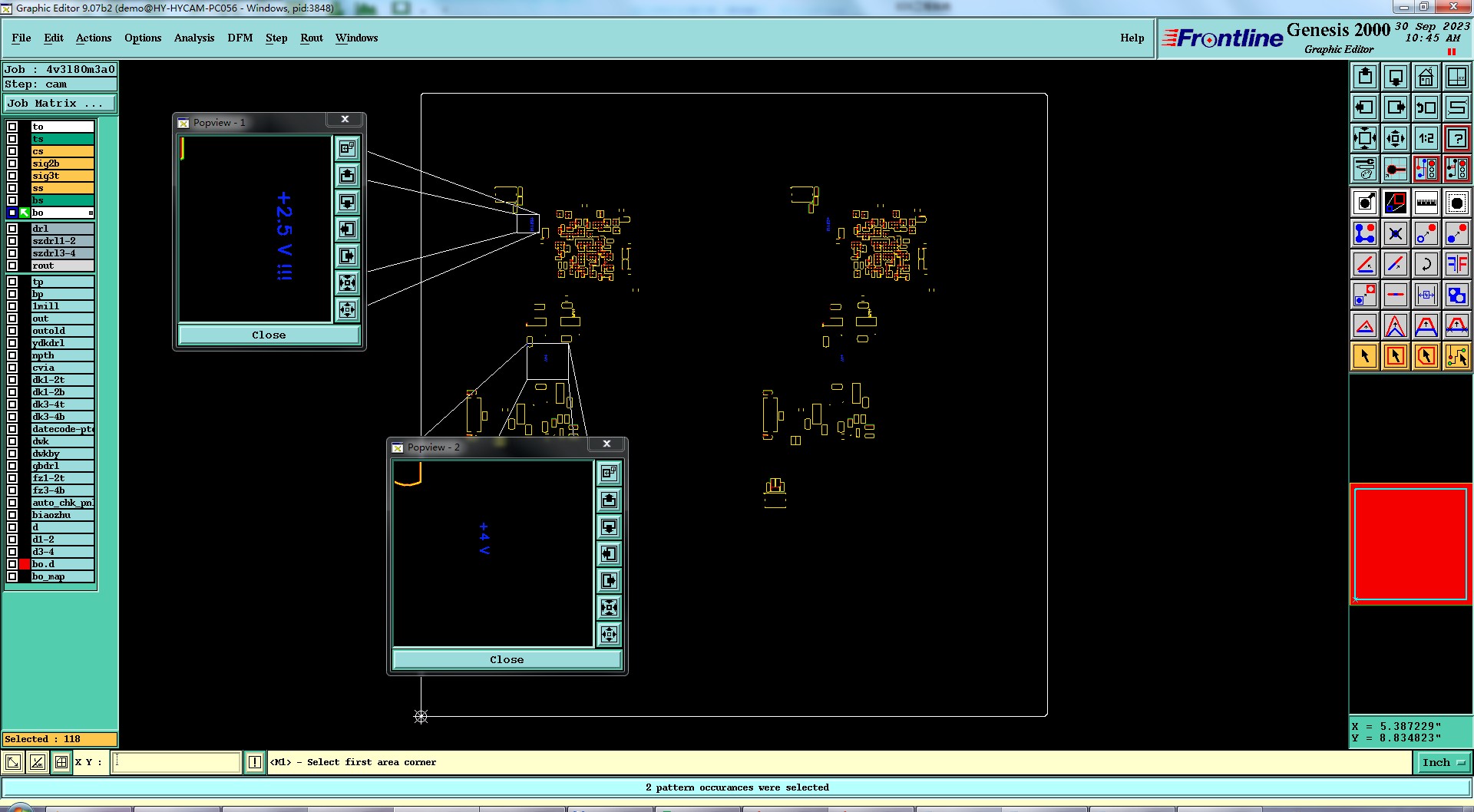Open the Options menu

coord(143,38)
